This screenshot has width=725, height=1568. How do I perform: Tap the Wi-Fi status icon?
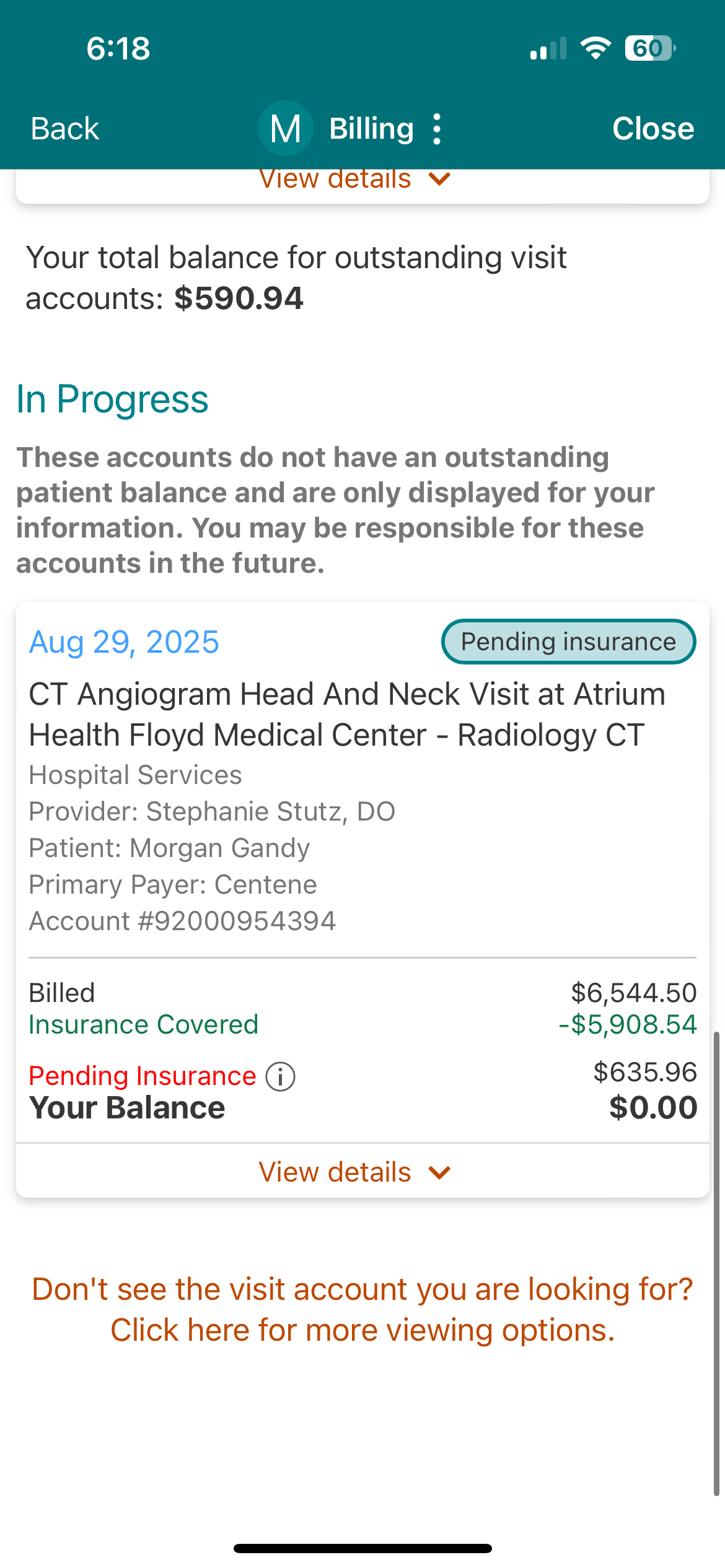(x=595, y=48)
